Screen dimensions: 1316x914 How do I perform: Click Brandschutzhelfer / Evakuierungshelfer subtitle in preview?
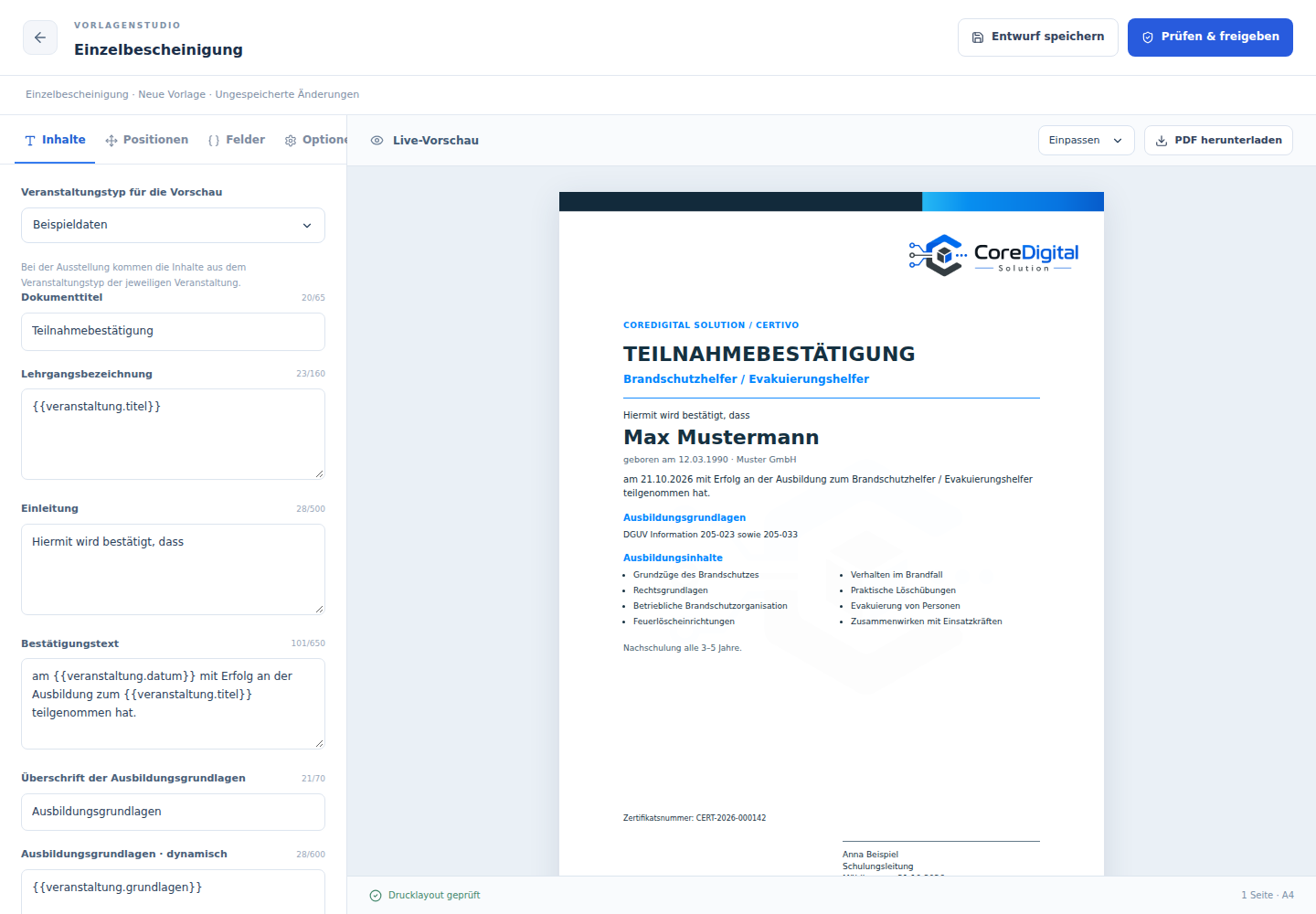pyautogui.click(x=746, y=379)
